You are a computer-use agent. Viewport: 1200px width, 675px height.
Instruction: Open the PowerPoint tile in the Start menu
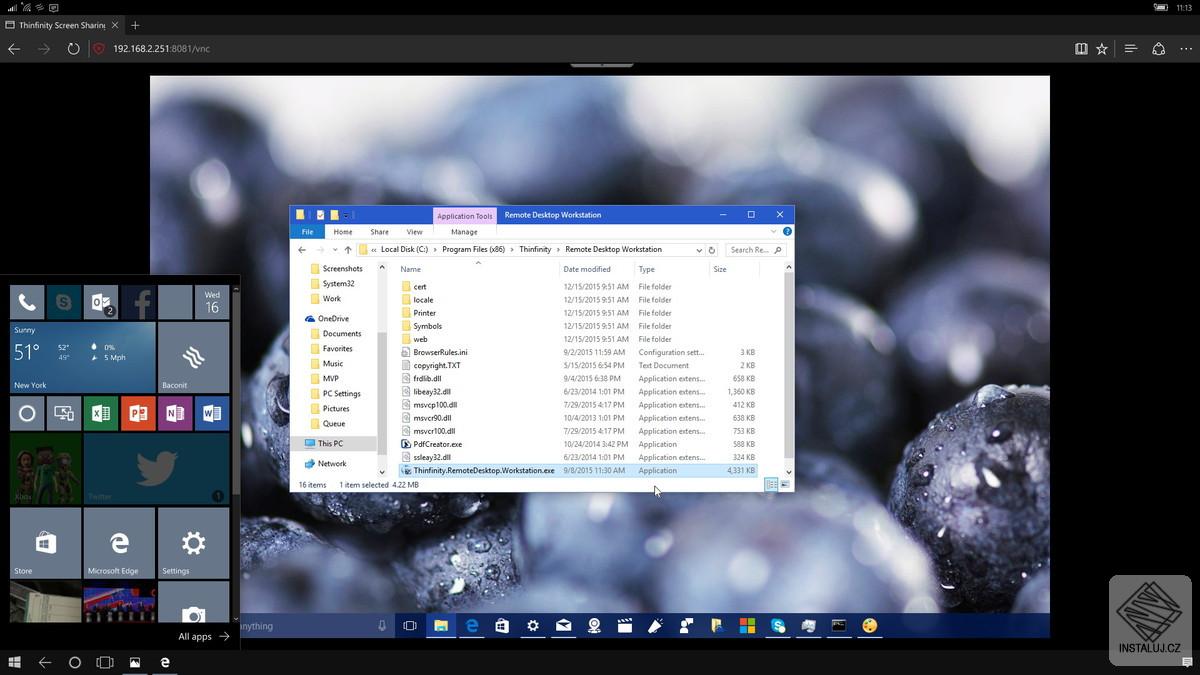[138, 413]
